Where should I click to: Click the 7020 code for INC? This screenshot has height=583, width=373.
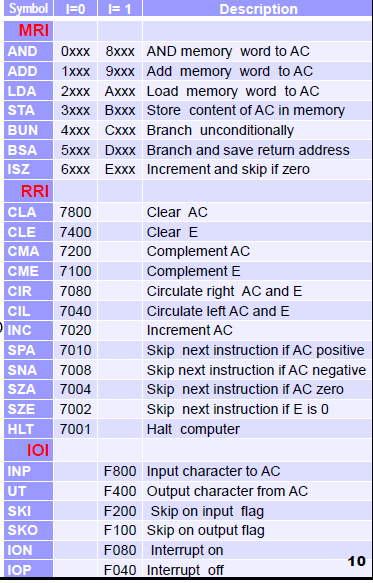(75, 330)
